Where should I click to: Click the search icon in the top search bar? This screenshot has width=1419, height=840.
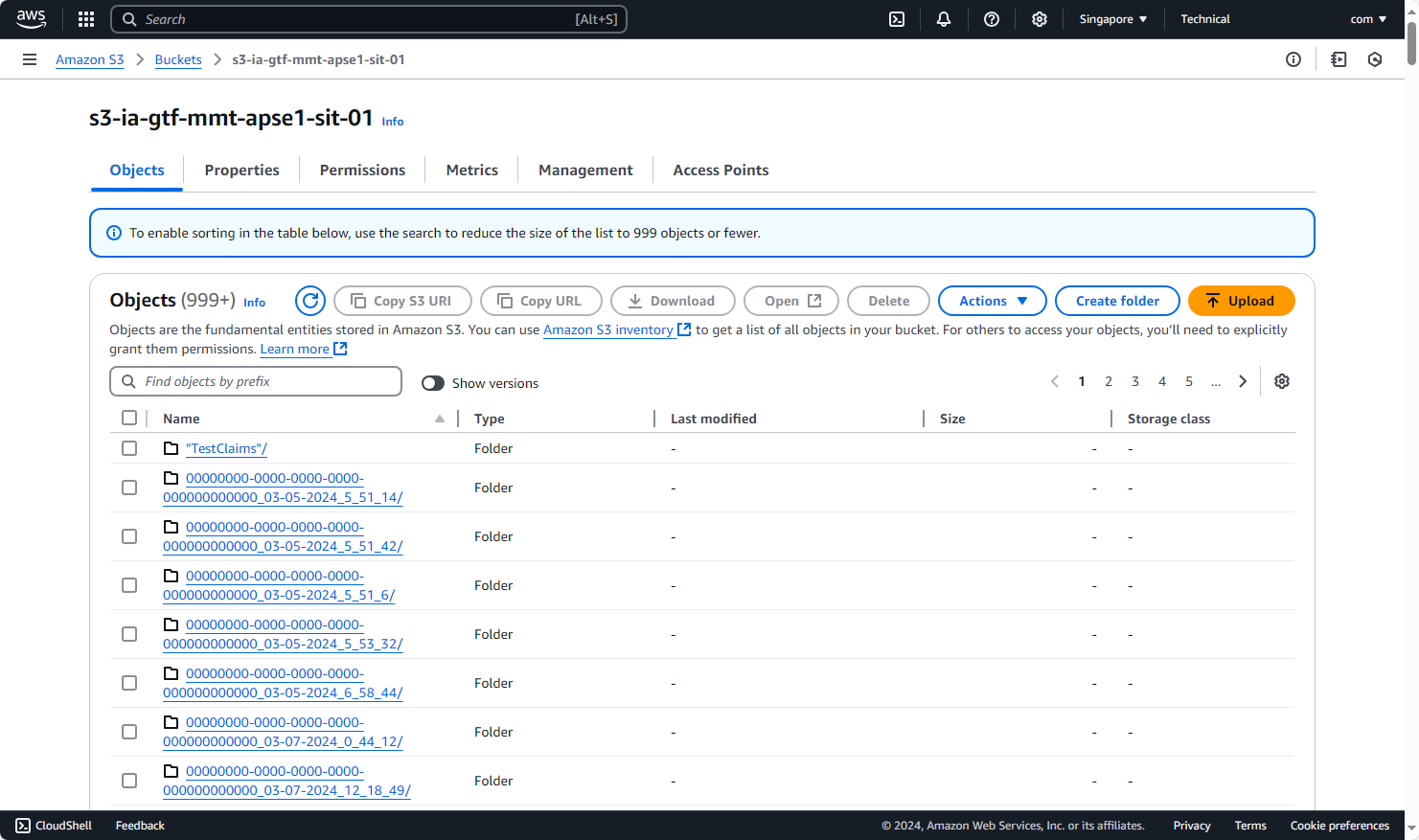click(129, 19)
